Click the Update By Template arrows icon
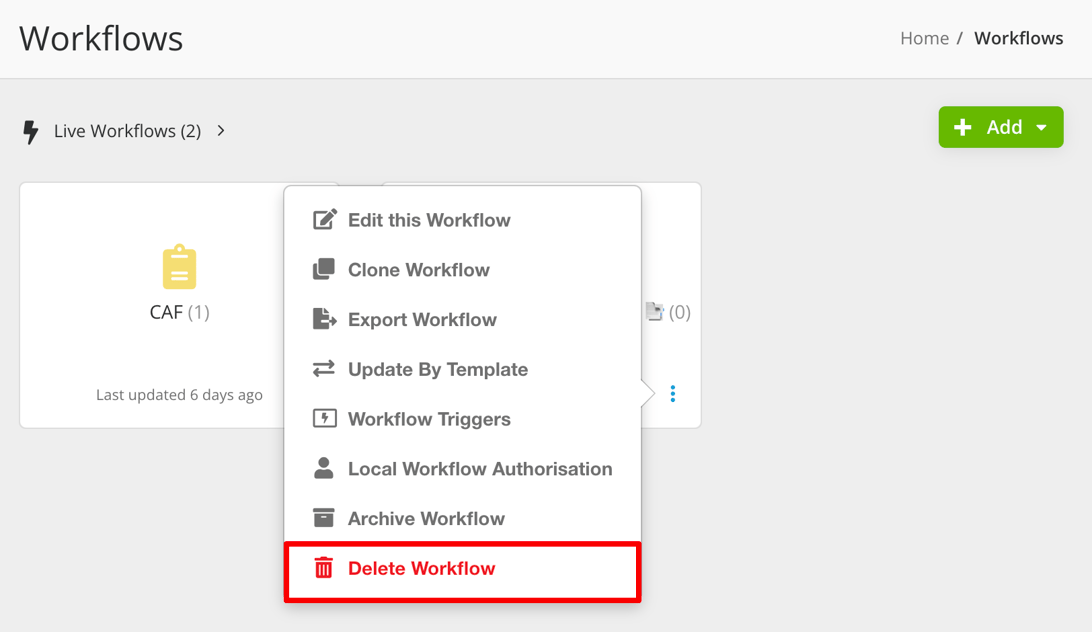 point(323,368)
